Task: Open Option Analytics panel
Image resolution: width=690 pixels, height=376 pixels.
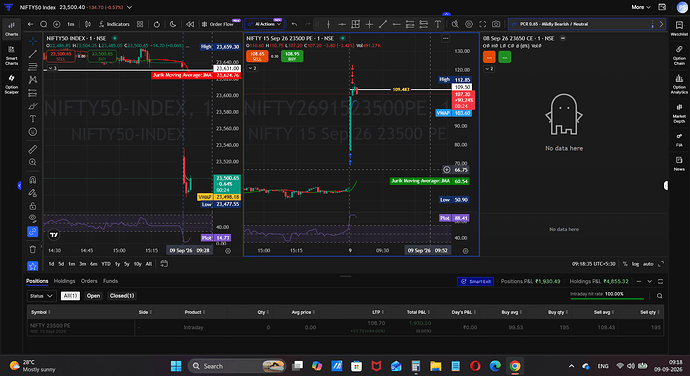Action: click(679, 84)
